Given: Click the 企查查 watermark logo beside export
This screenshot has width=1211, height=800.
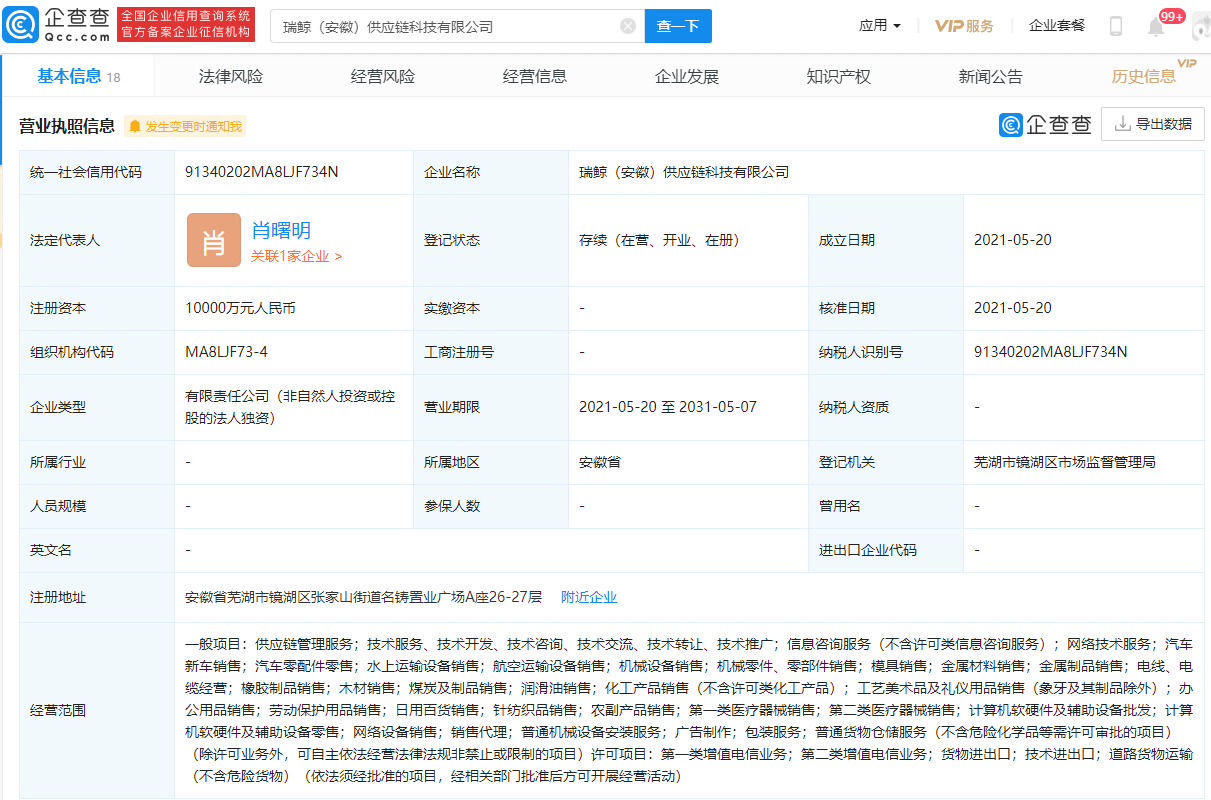Looking at the screenshot, I should point(1045,124).
